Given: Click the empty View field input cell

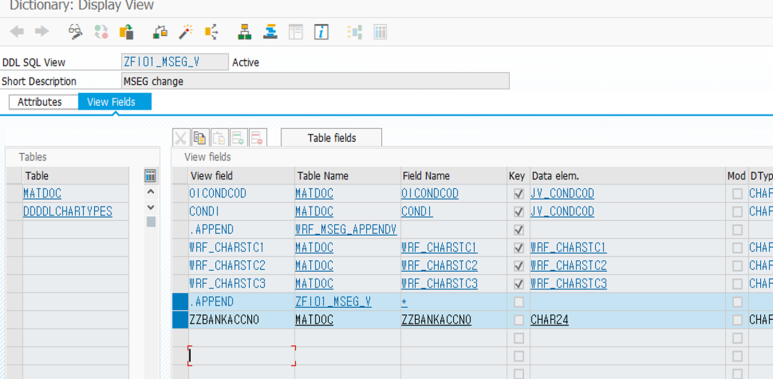Looking at the screenshot, I should (242, 356).
